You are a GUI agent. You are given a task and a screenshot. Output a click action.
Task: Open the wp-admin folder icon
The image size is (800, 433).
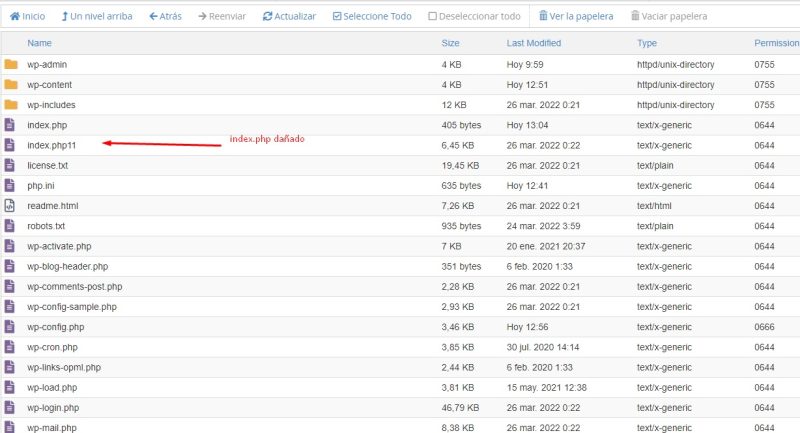pos(11,65)
